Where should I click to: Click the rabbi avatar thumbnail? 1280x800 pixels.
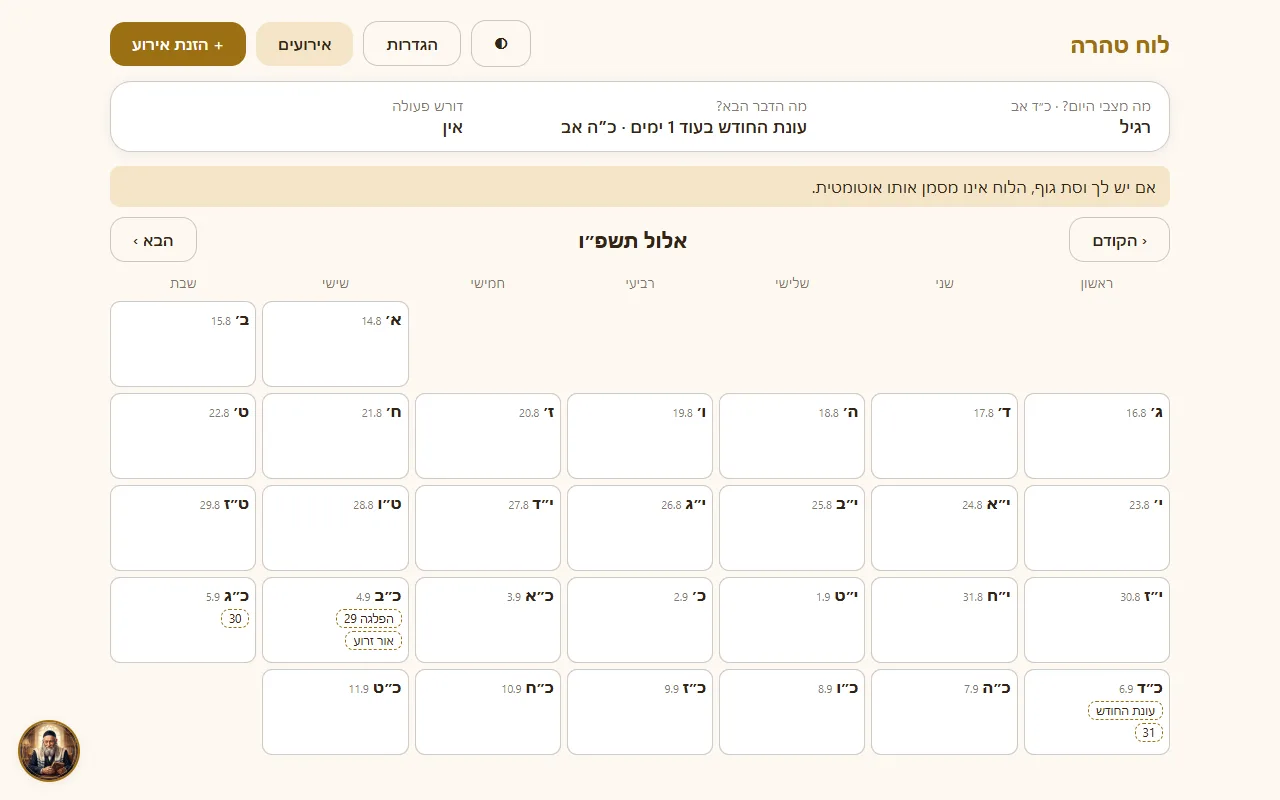coord(49,751)
